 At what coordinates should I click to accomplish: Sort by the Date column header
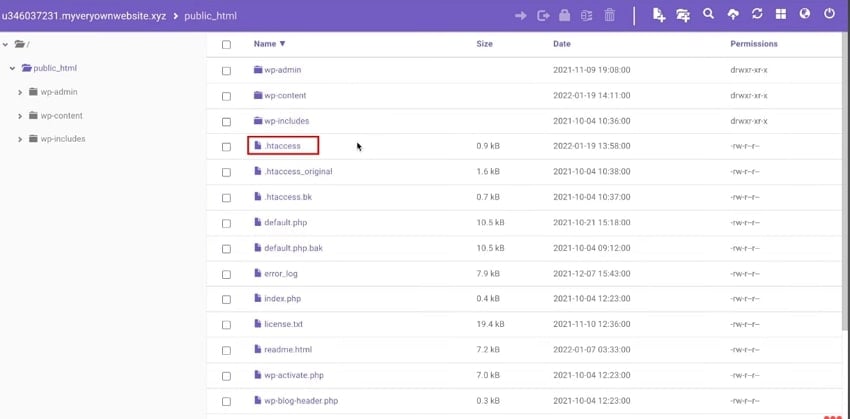coord(562,44)
